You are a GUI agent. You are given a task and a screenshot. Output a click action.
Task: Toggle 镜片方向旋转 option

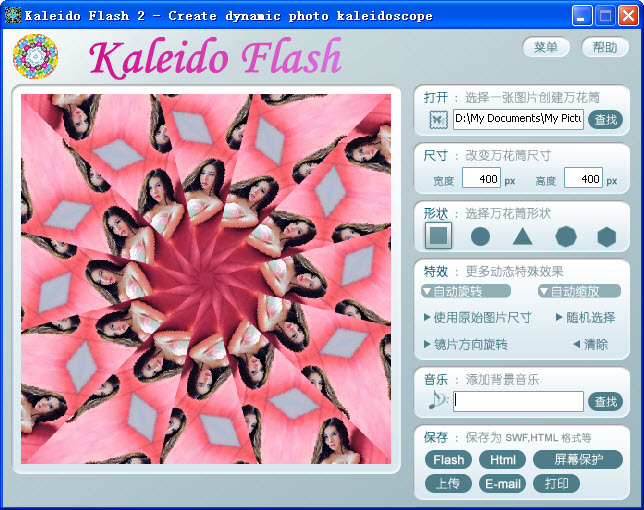[466, 344]
